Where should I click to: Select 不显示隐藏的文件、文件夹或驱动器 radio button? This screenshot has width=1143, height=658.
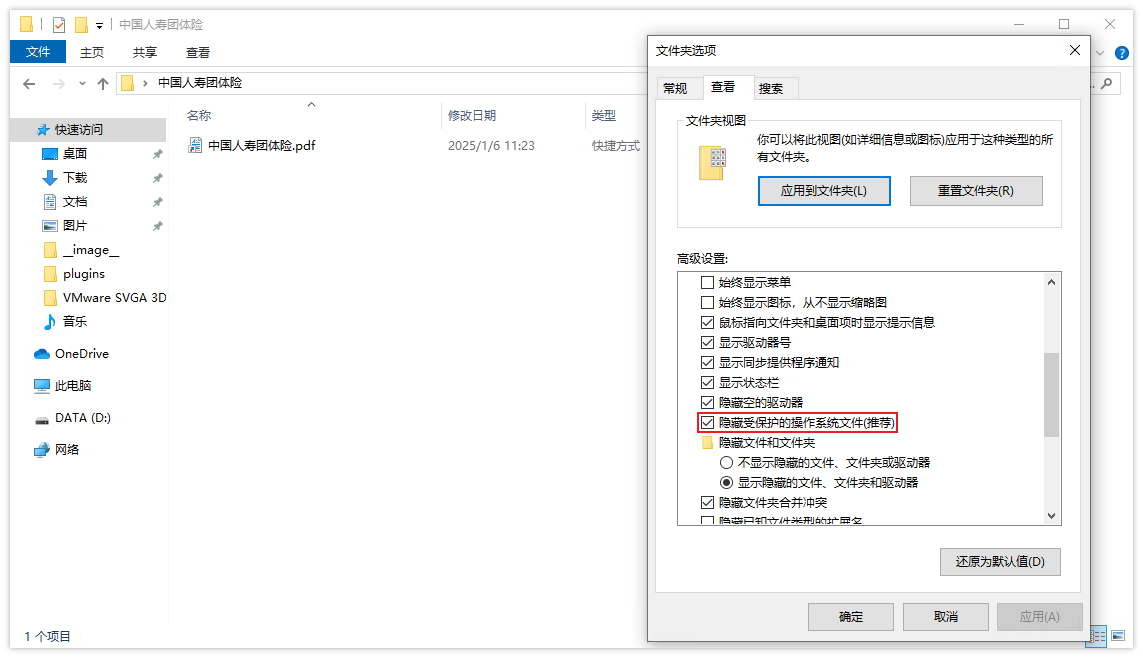(727, 463)
